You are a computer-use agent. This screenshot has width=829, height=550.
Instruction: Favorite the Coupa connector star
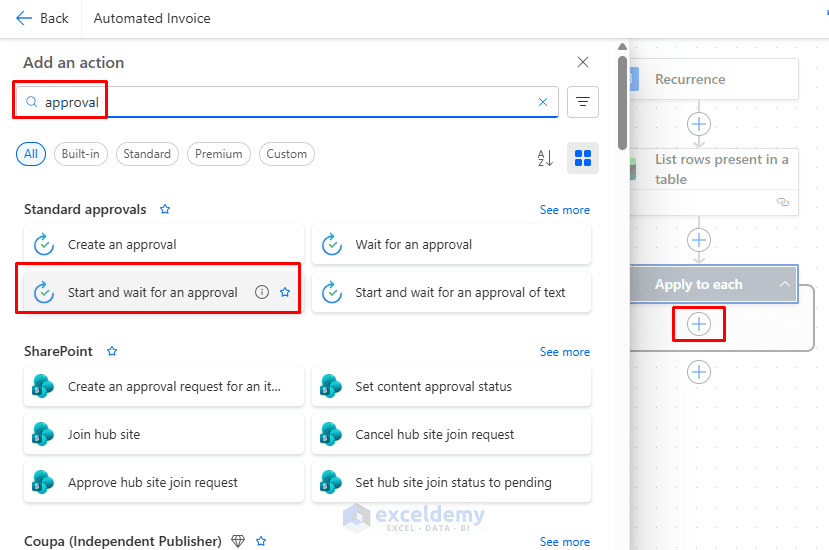[261, 541]
